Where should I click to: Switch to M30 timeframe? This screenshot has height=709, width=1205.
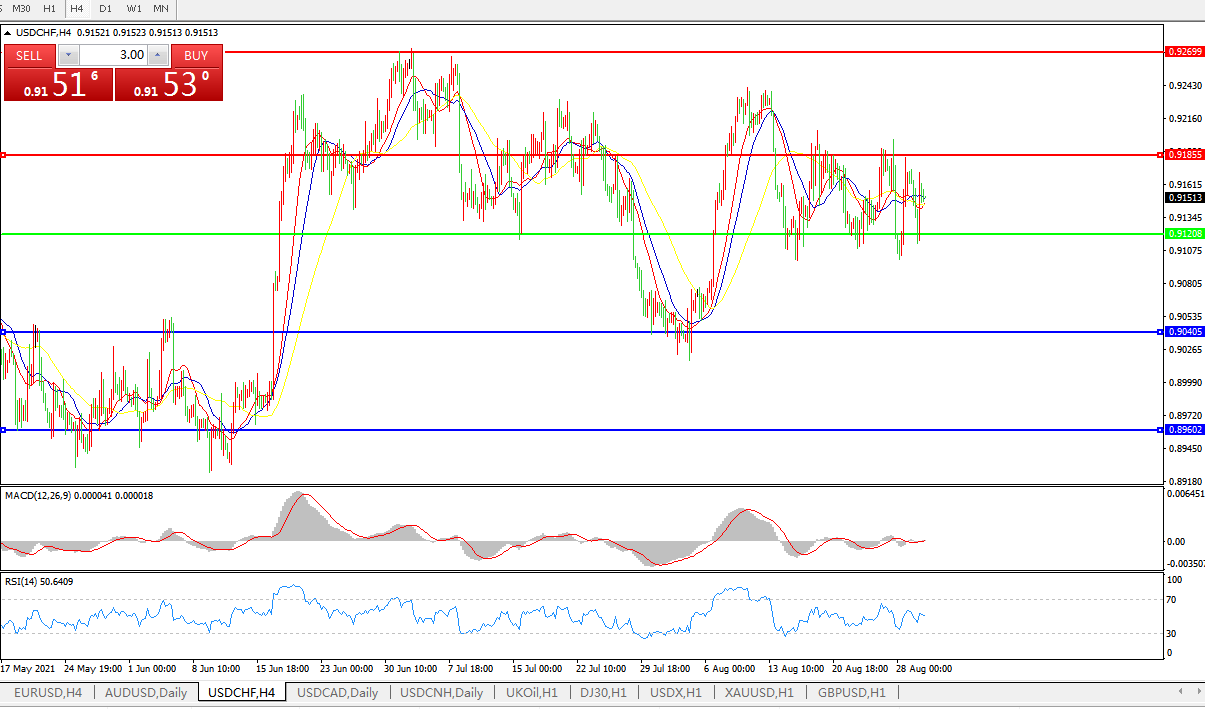point(21,8)
